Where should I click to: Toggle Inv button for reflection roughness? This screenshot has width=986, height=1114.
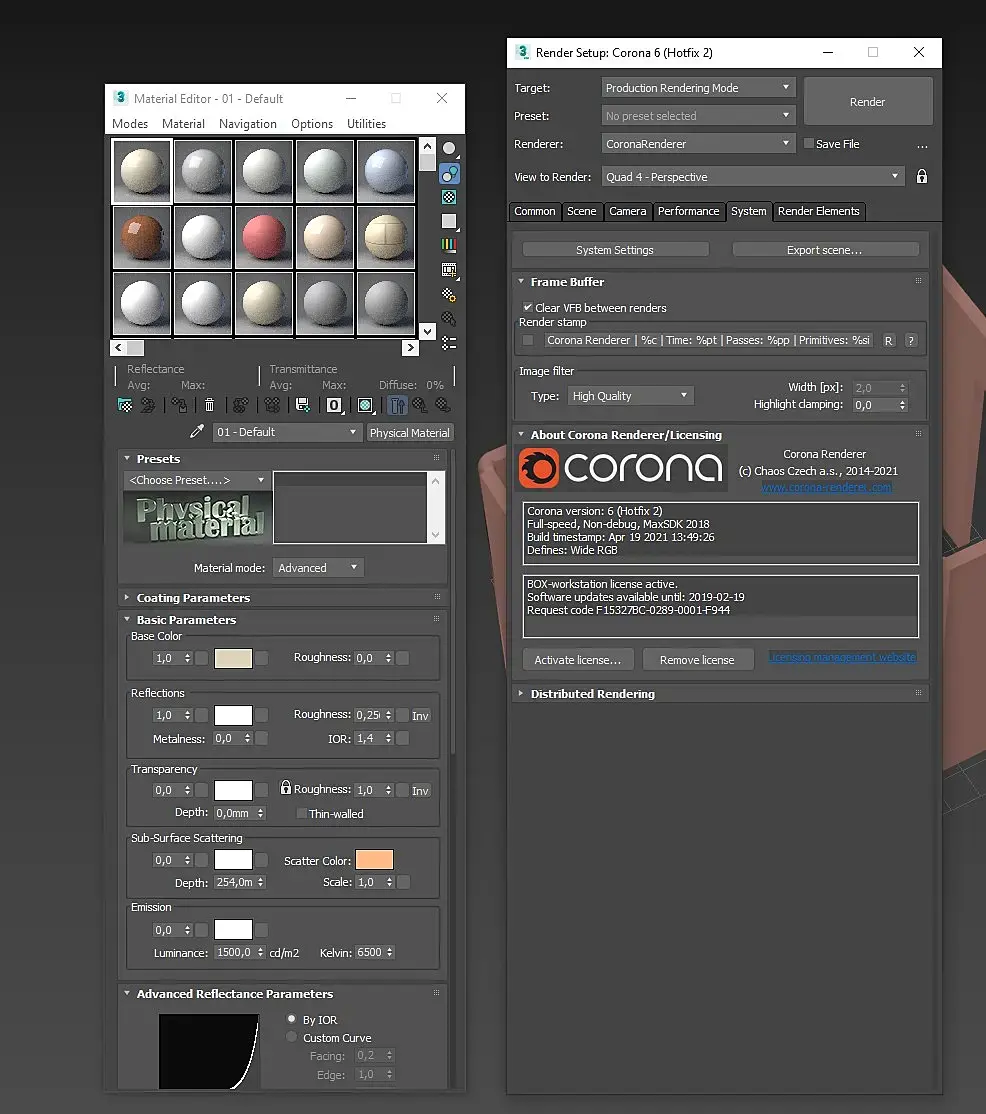pos(421,715)
